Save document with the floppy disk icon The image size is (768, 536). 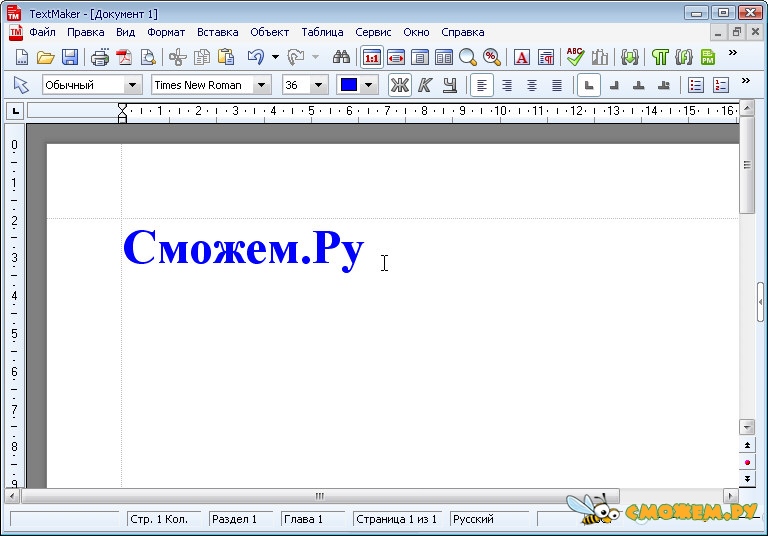click(x=70, y=57)
